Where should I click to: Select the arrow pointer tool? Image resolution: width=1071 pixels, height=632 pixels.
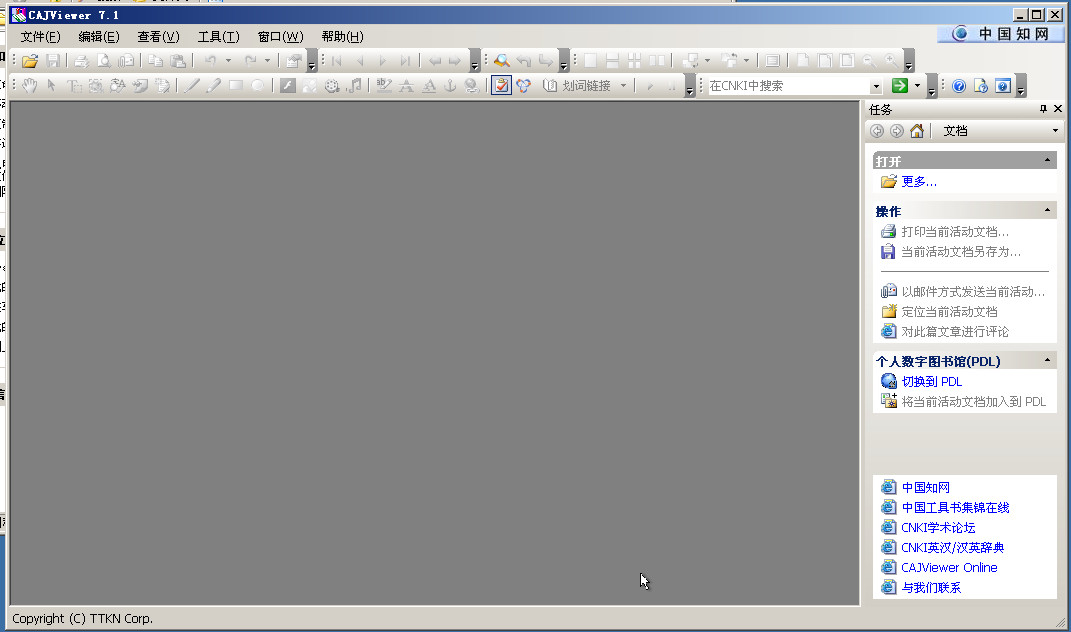pyautogui.click(x=51, y=85)
